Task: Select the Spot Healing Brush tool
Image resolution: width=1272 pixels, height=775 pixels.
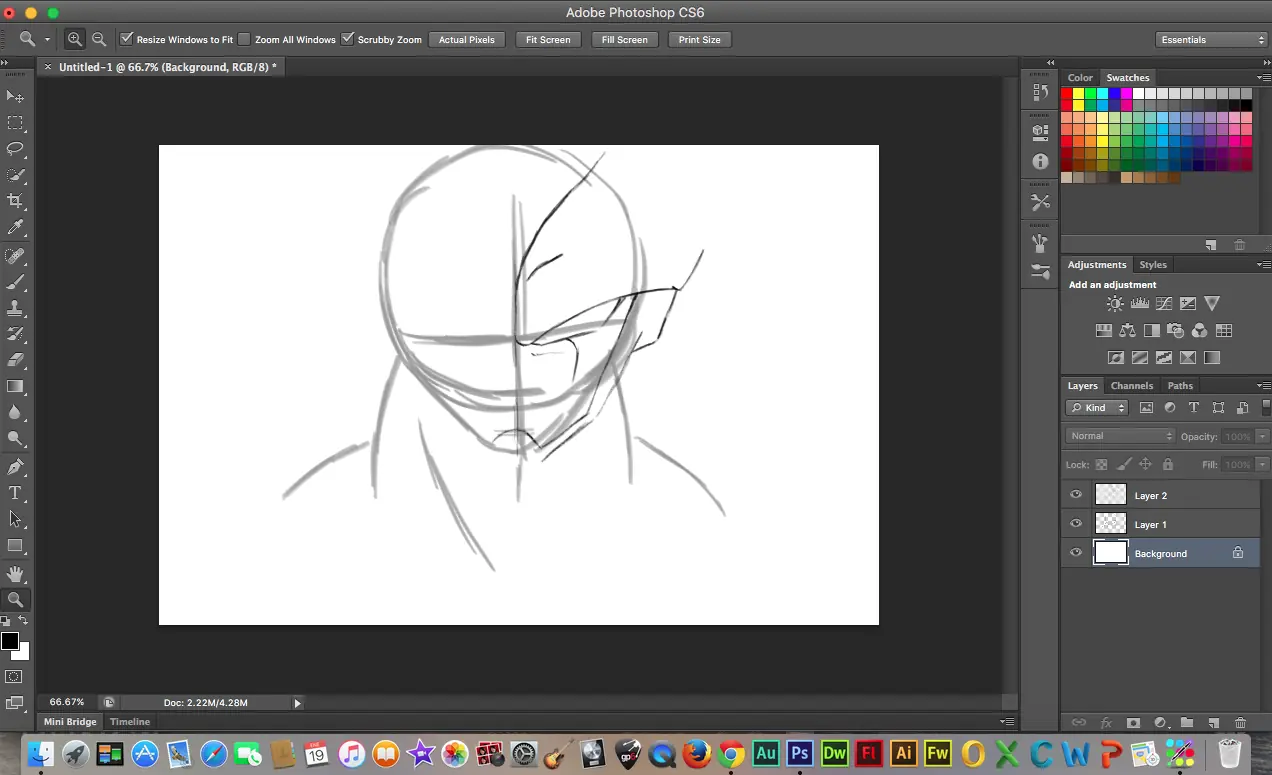Action: click(x=16, y=256)
